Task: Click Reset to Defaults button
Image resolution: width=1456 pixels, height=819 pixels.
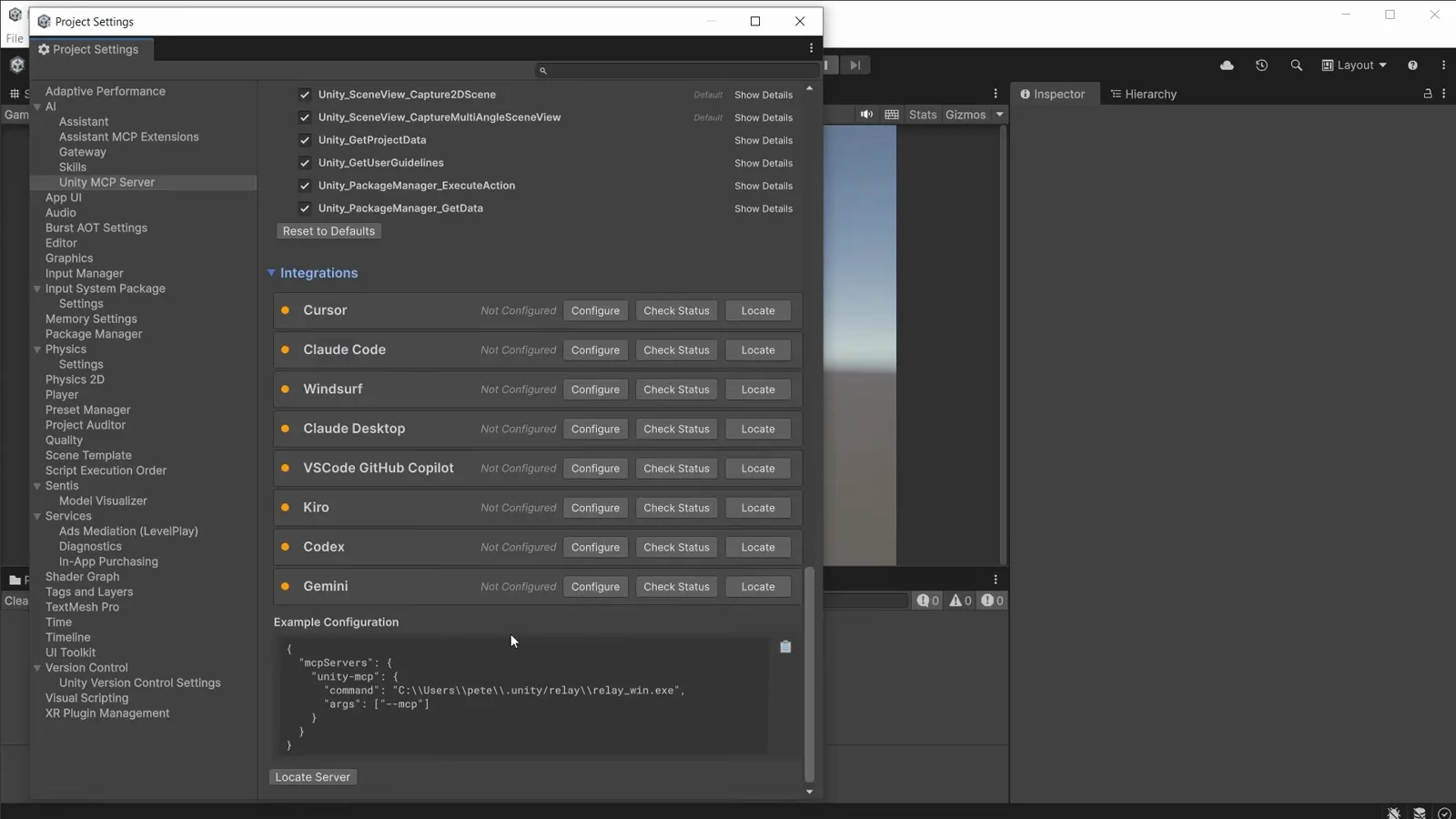Action: [x=329, y=231]
